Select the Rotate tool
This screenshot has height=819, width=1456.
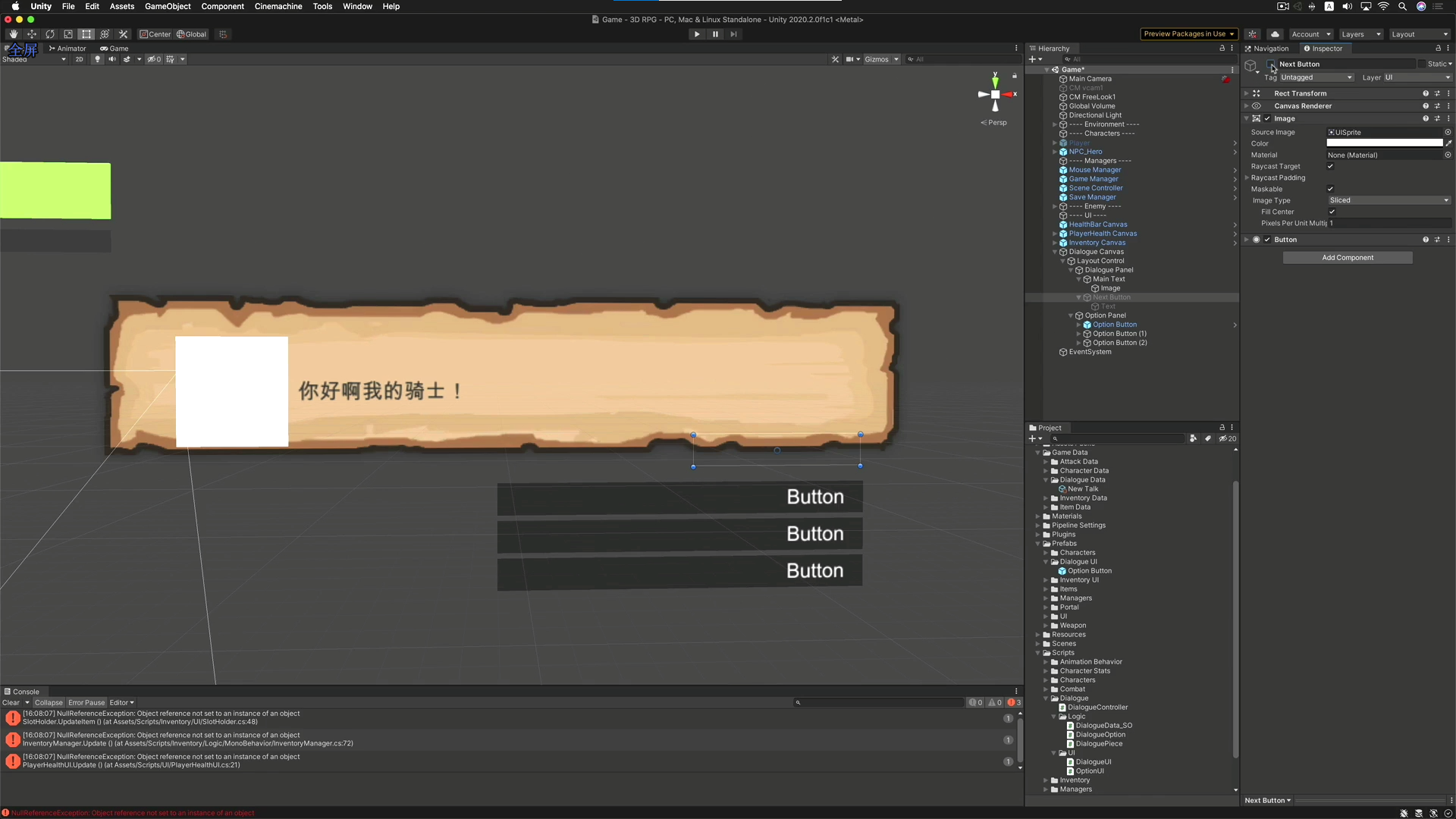(50, 34)
